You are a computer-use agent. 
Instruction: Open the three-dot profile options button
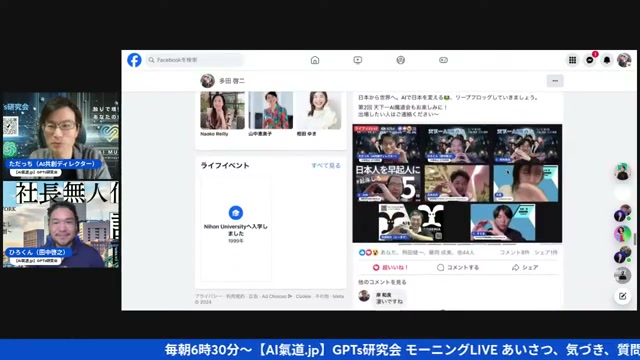pos(555,81)
